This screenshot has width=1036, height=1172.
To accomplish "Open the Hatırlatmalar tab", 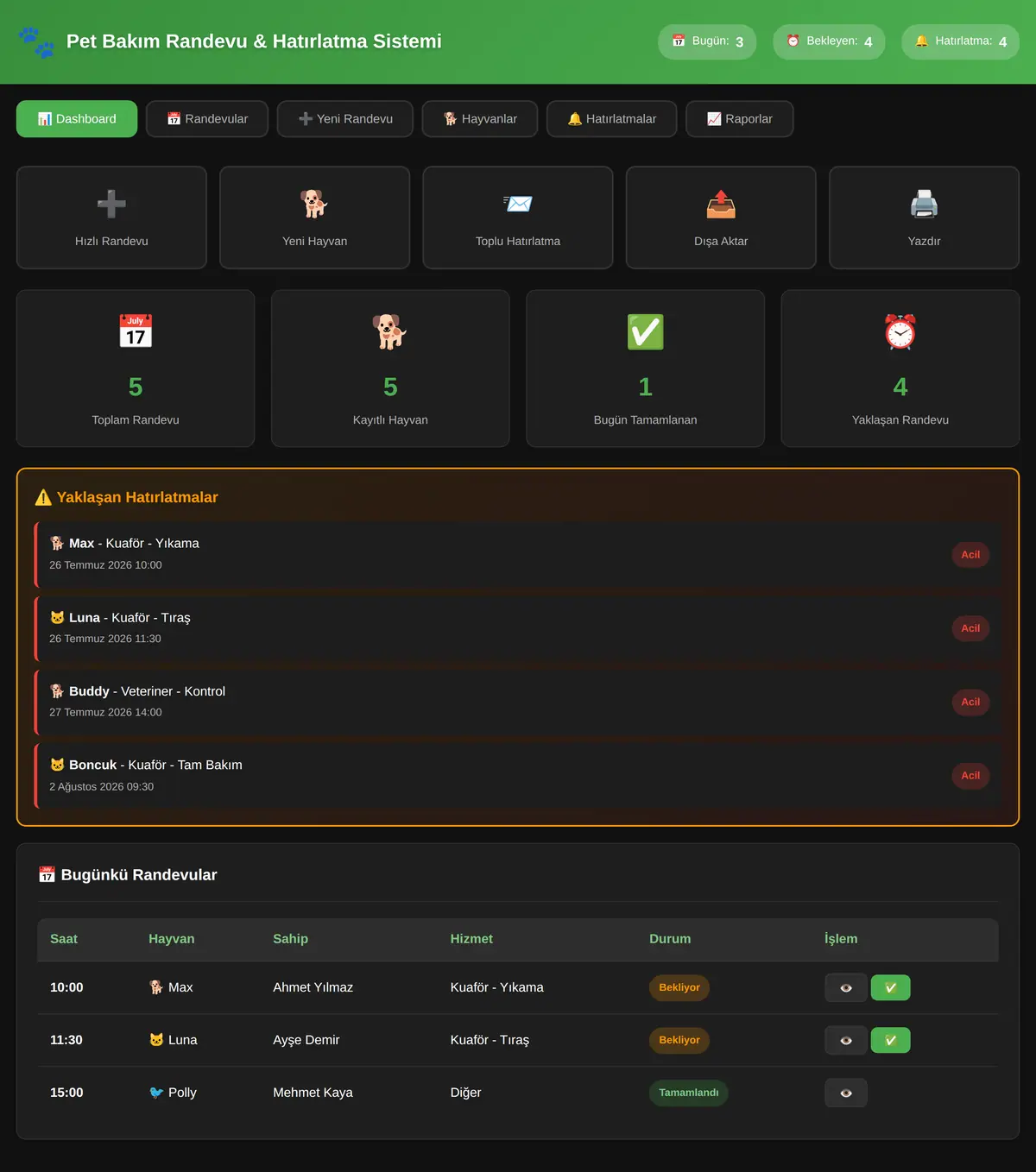I will pyautogui.click(x=612, y=119).
